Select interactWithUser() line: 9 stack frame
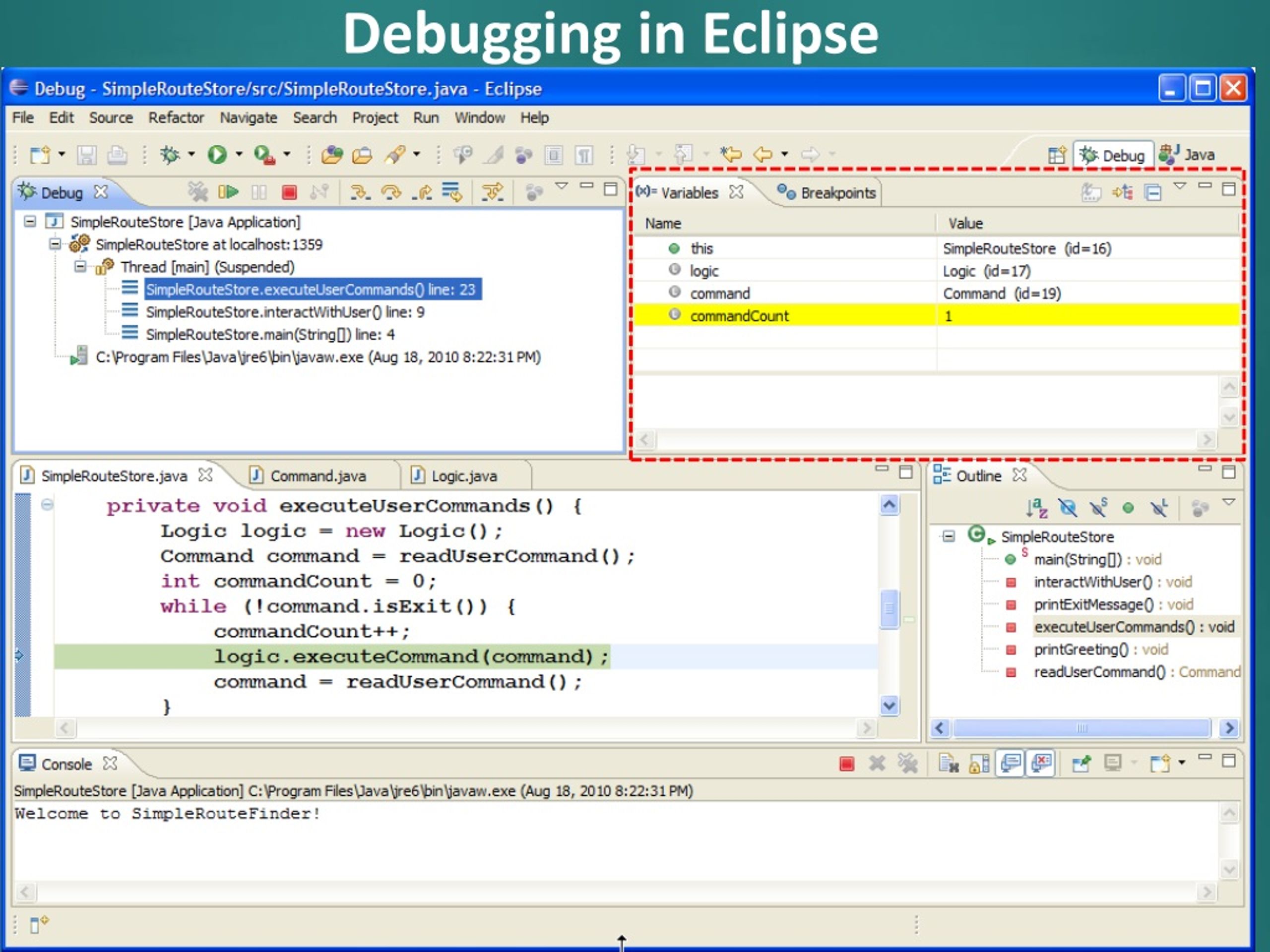This screenshot has width=1270, height=952. (x=285, y=312)
